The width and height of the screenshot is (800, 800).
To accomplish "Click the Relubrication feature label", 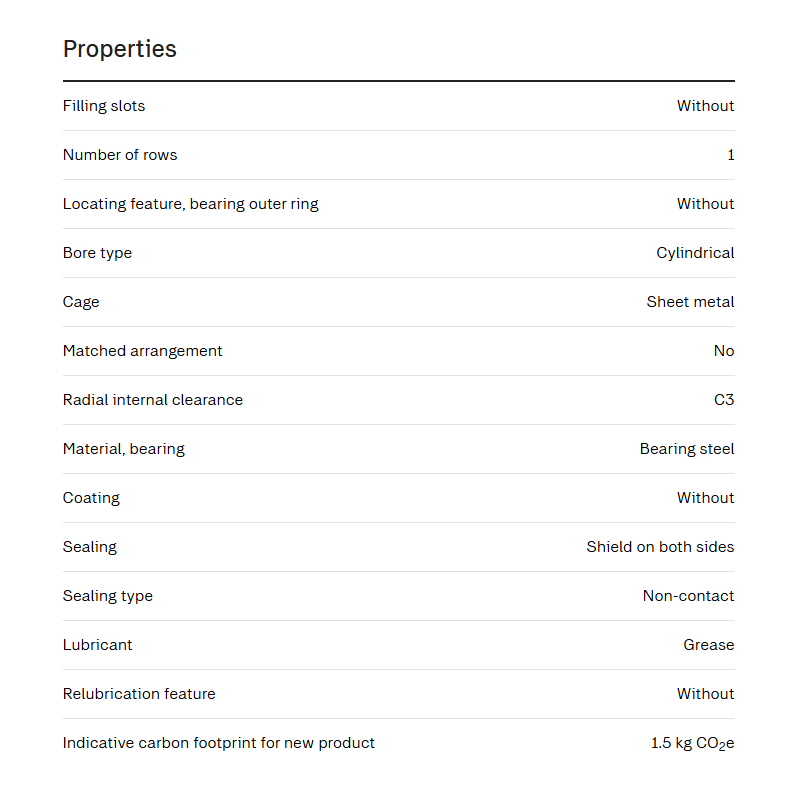I will coord(139,693).
